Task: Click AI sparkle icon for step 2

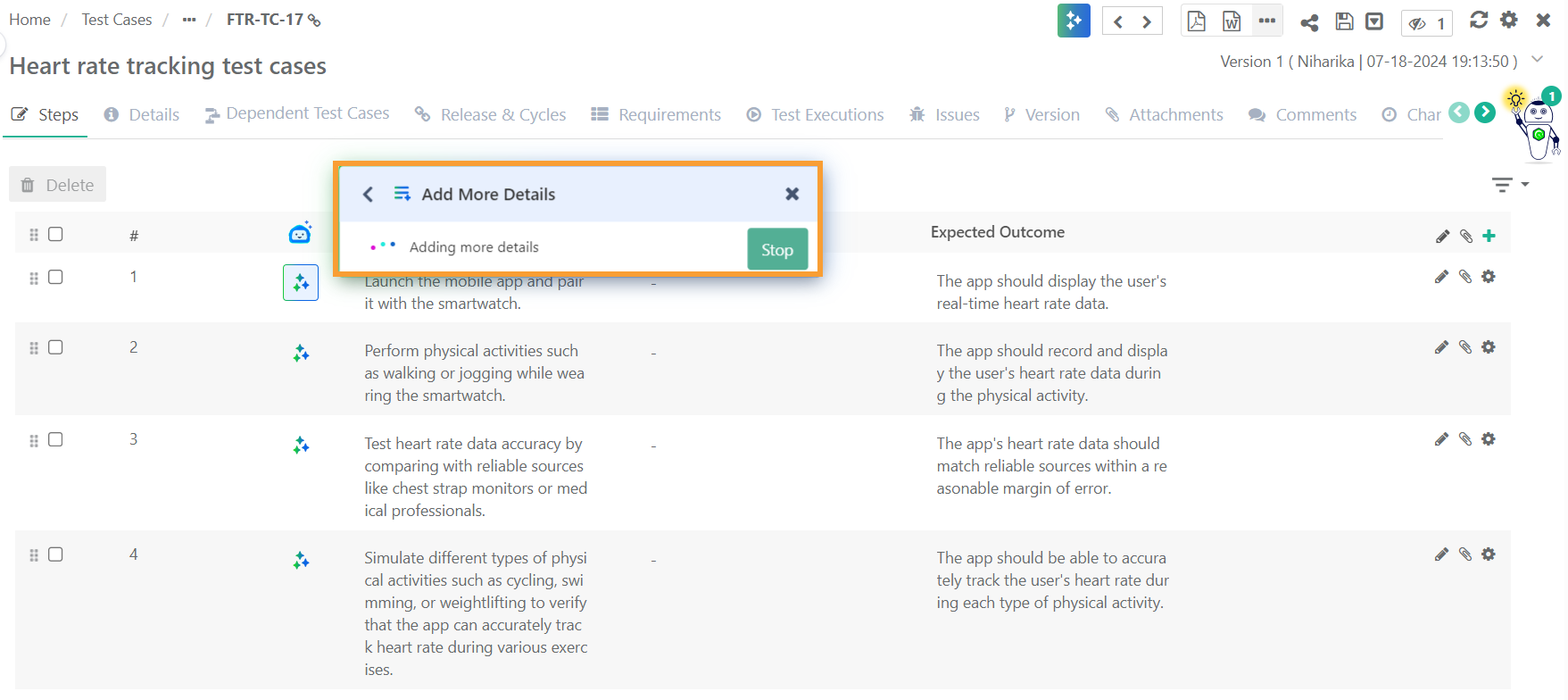Action: (301, 354)
